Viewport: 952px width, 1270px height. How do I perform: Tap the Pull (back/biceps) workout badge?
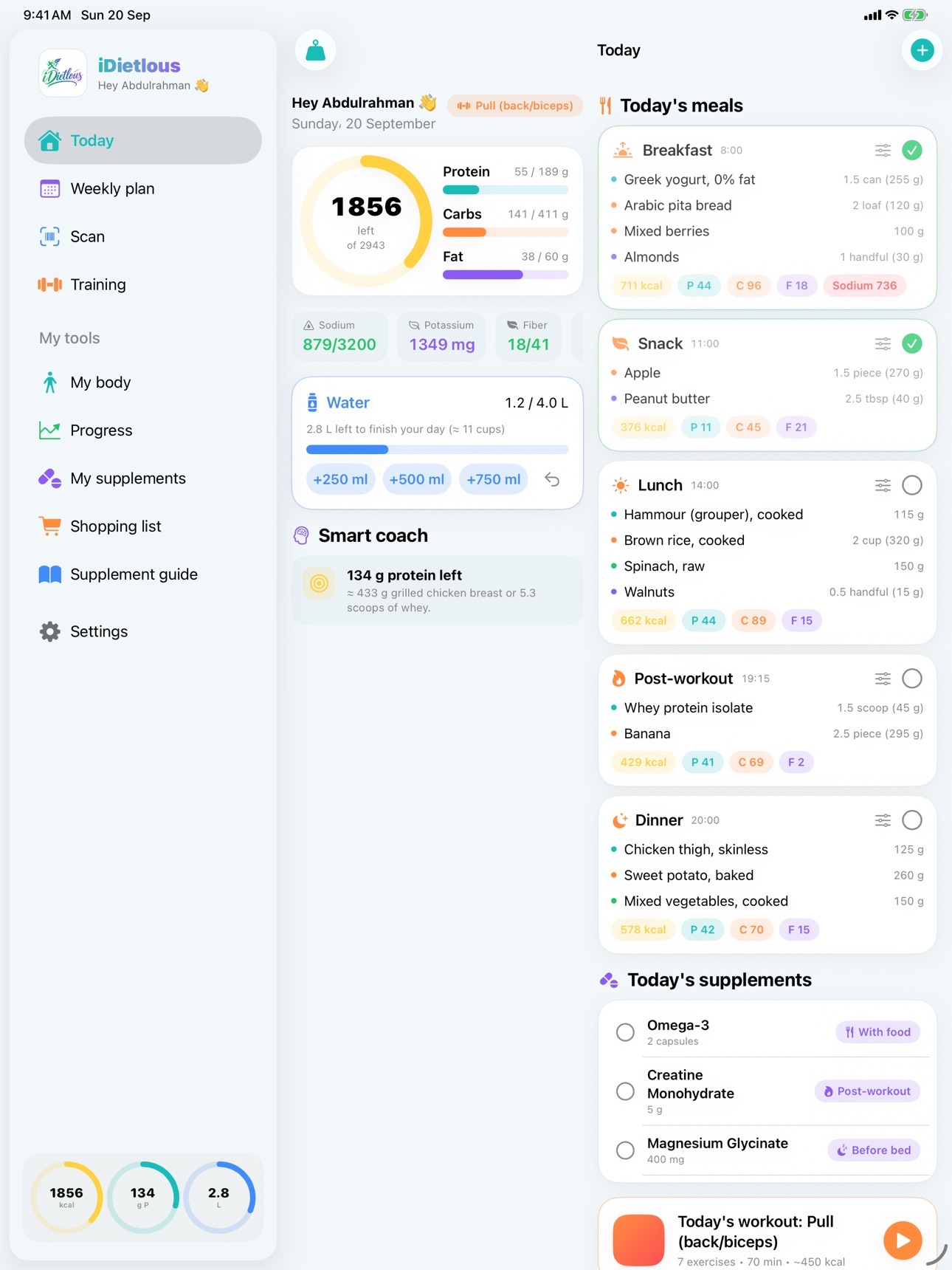[x=515, y=106]
